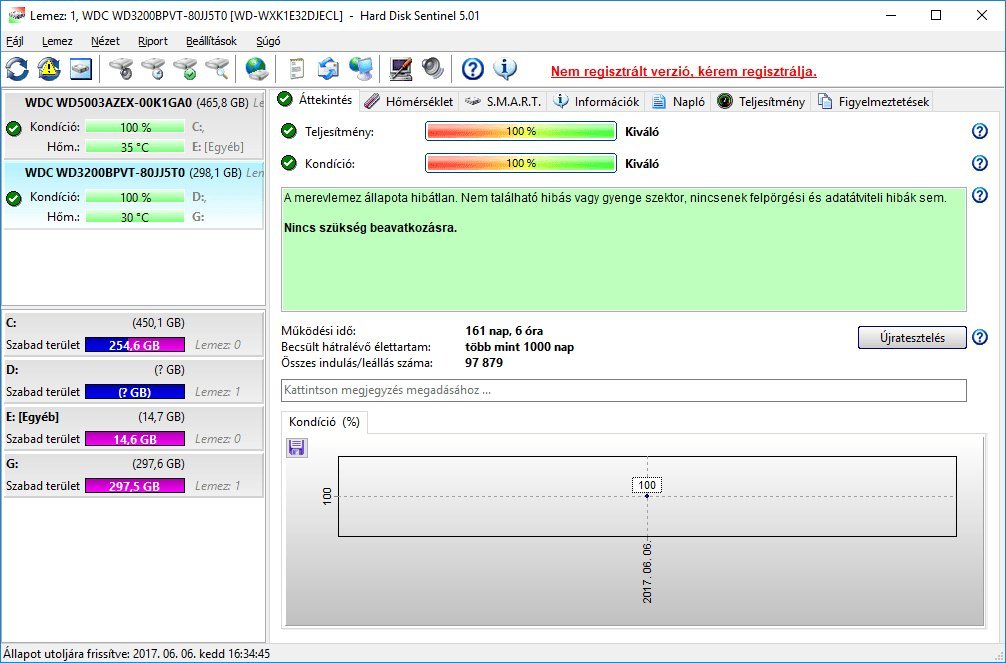Screen dimensions: 1006x663
Task: Open the Súgó menu
Action: (x=268, y=41)
